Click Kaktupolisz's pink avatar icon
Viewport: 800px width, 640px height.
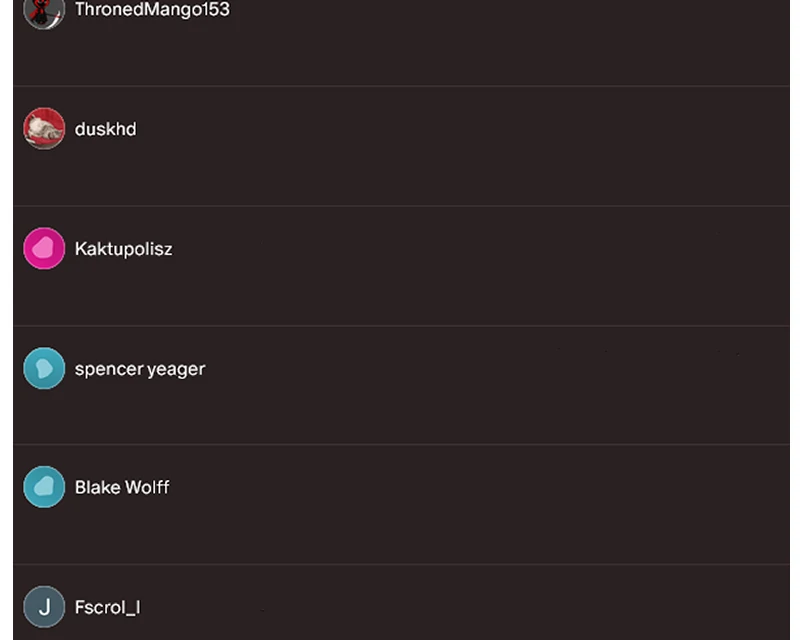[44, 249]
